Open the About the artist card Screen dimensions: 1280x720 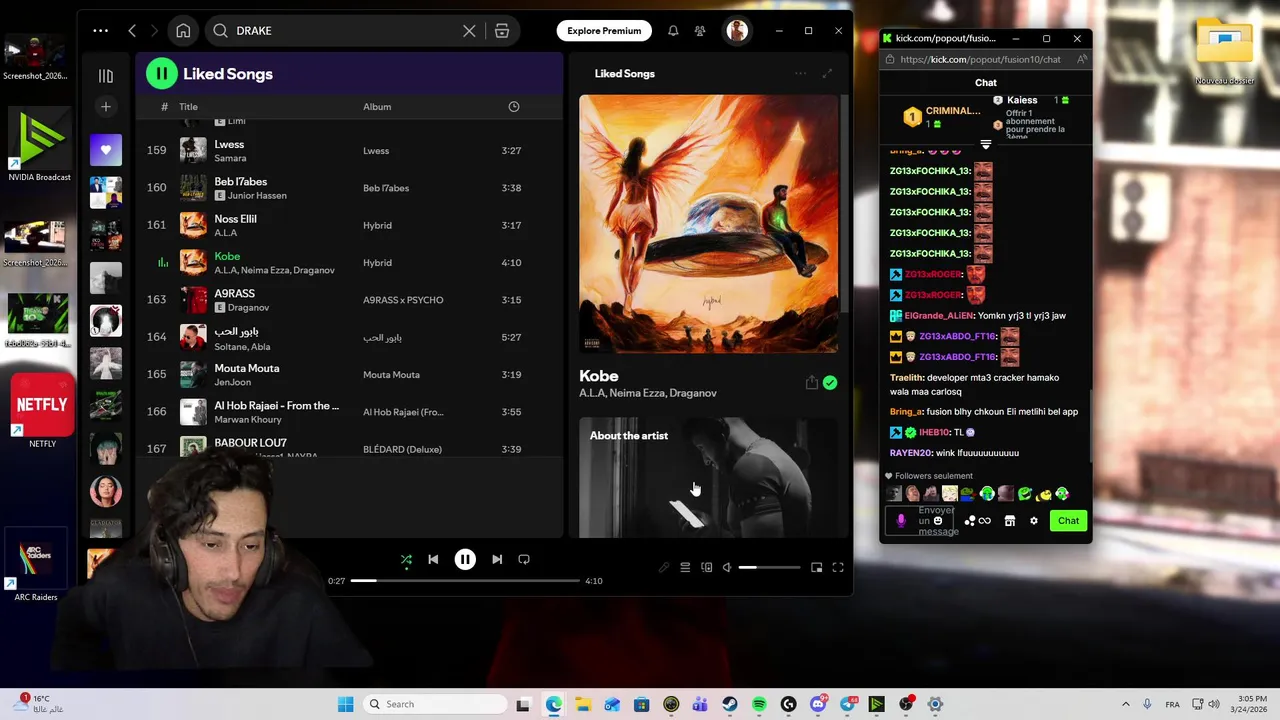[708, 478]
